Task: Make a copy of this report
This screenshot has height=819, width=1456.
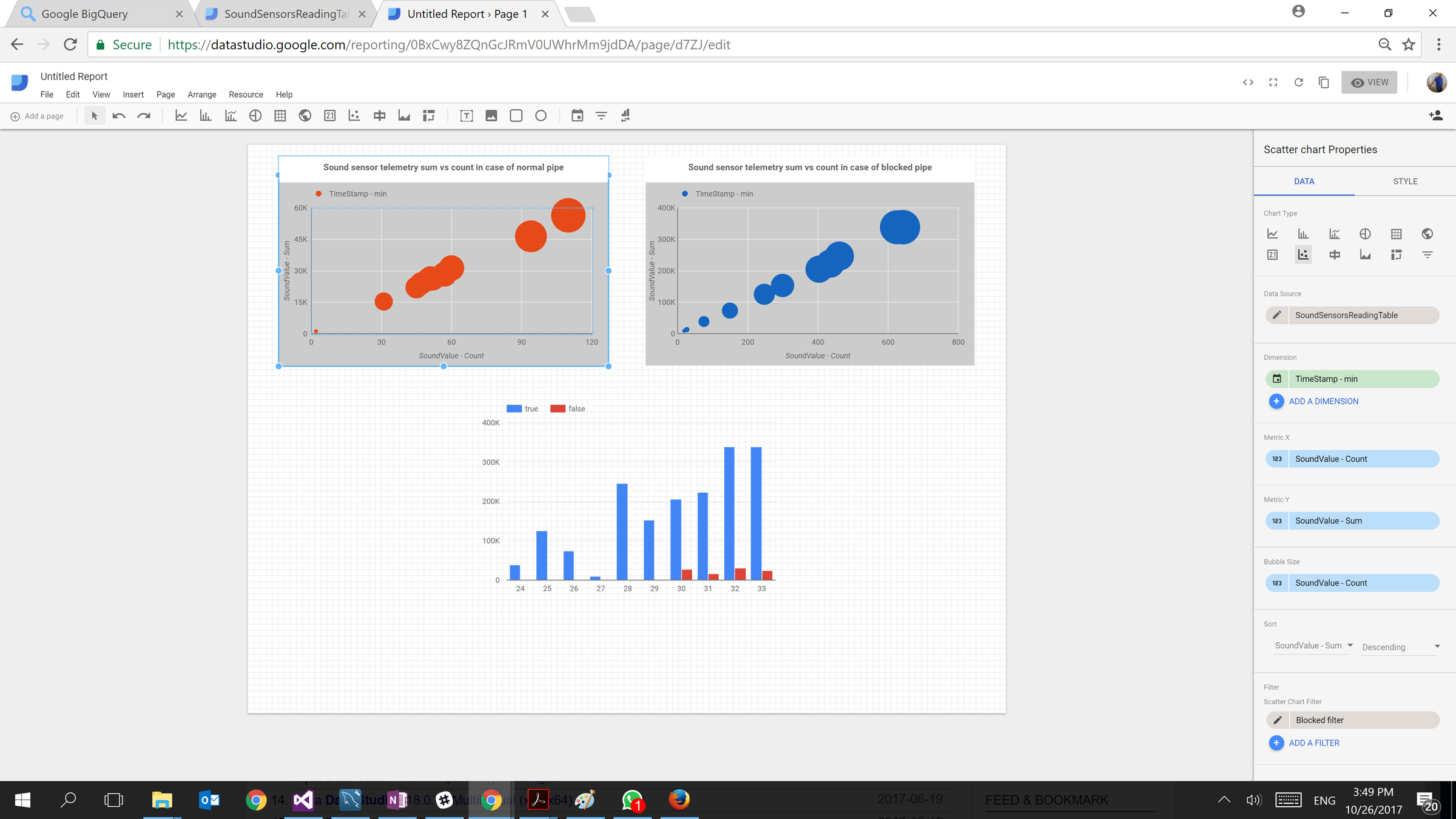Action: pyautogui.click(x=1324, y=83)
